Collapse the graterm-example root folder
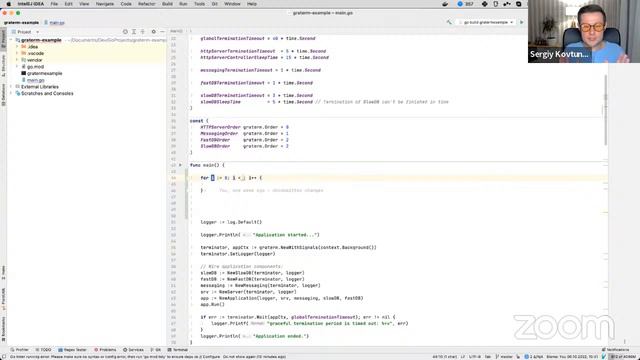The height and width of the screenshot is (360, 640). pos(11,40)
